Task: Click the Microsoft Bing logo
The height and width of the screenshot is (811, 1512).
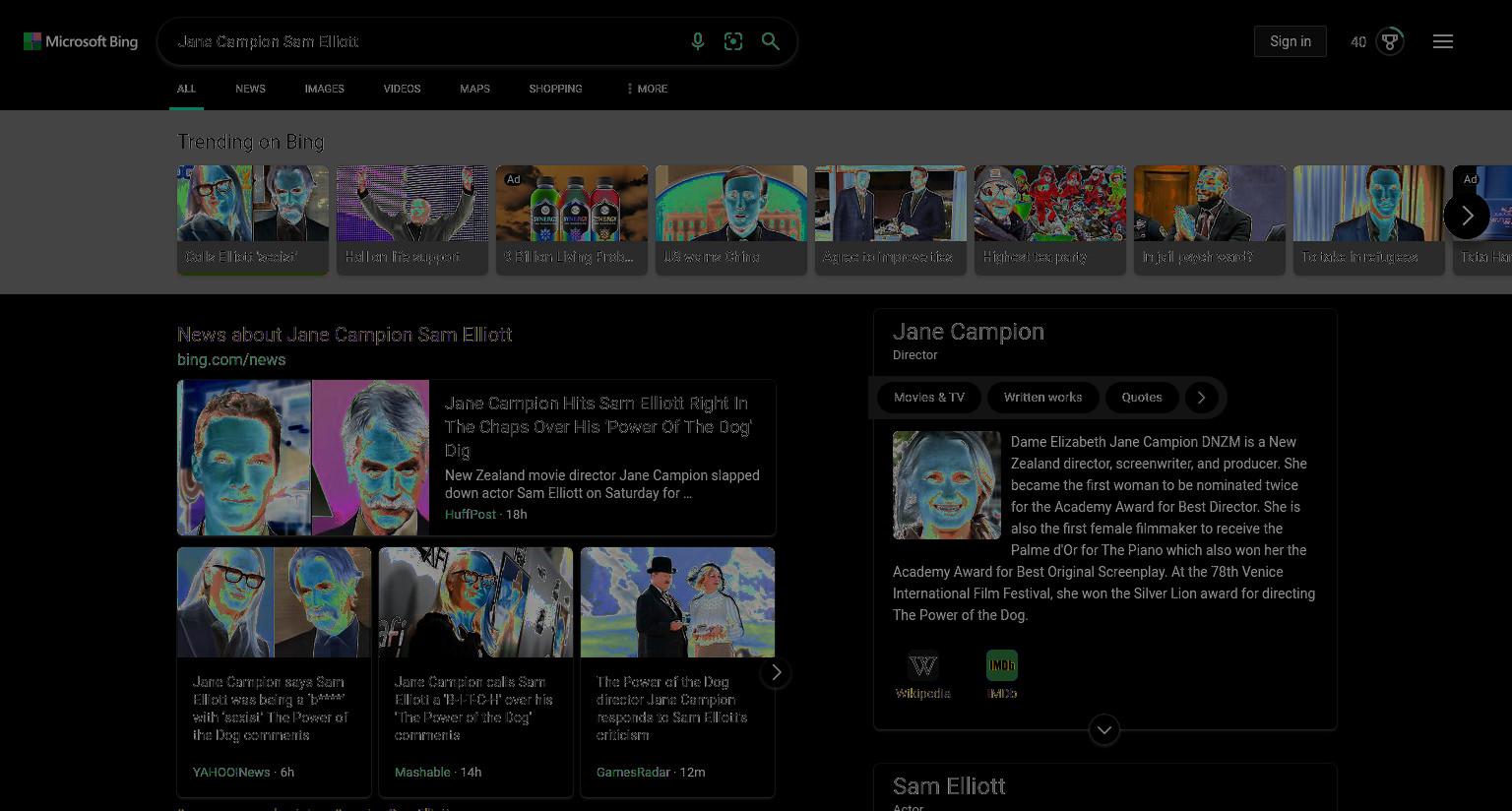Action: (x=81, y=41)
